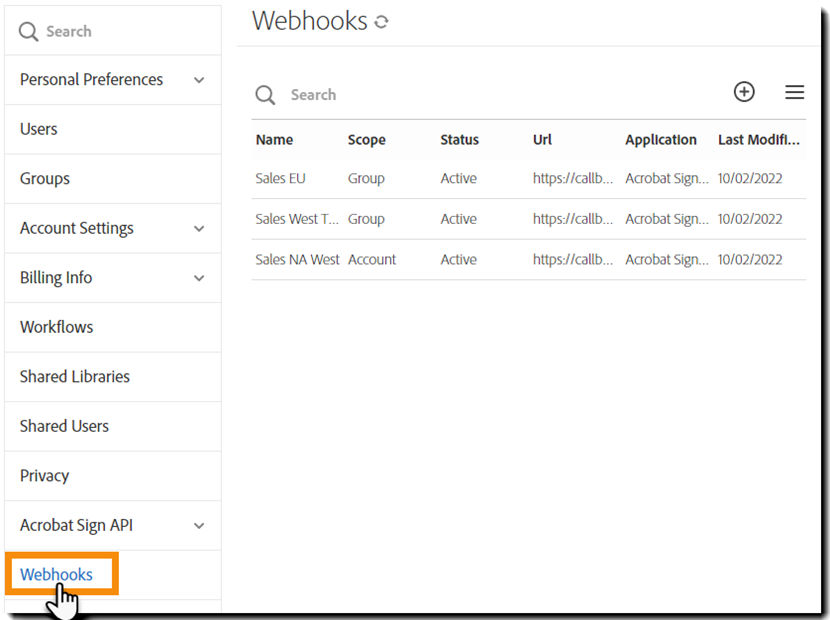Open the webhook list options menu icon

coord(794,91)
